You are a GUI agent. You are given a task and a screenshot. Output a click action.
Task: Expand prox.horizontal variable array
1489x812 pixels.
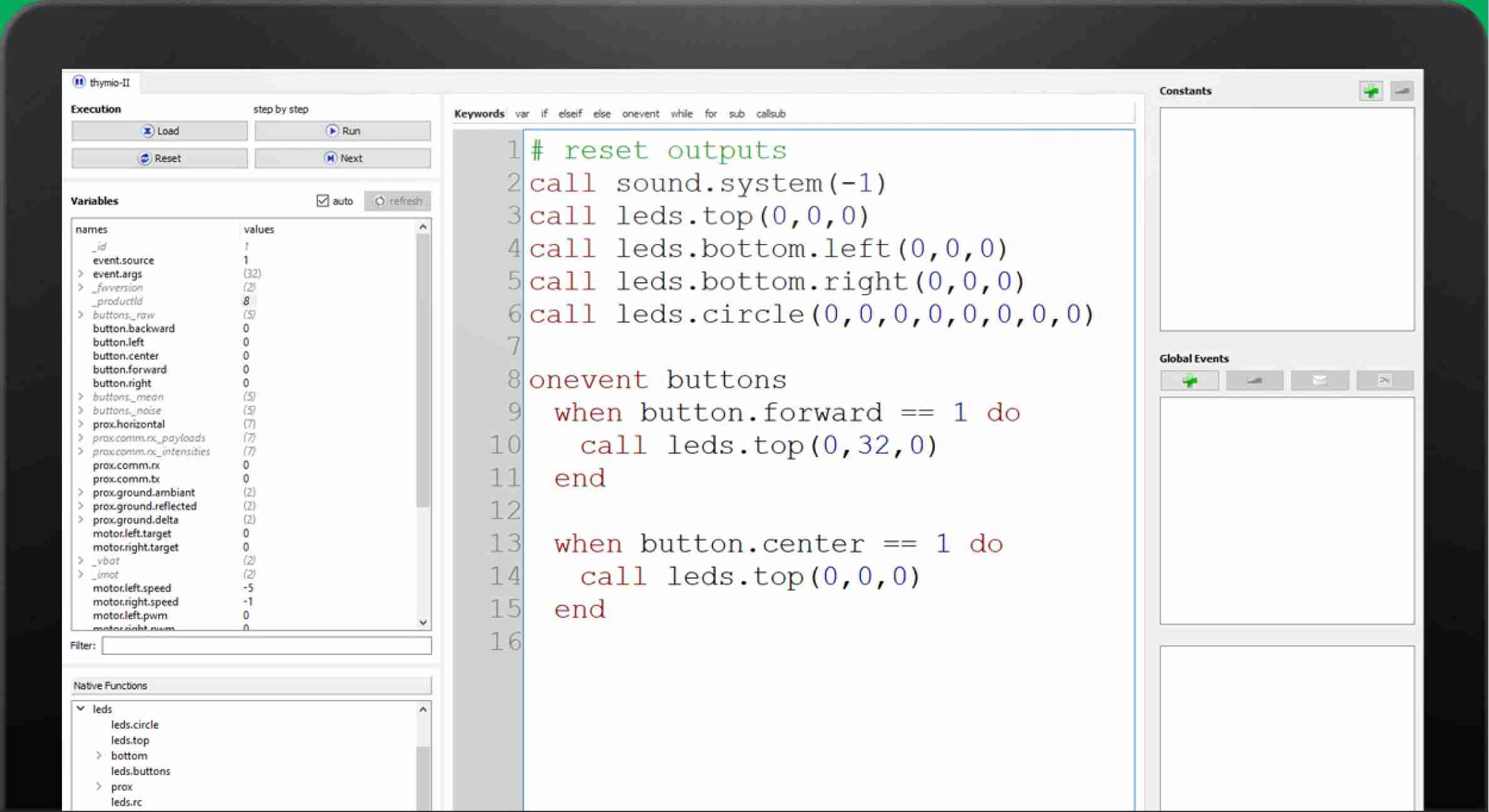[81, 424]
